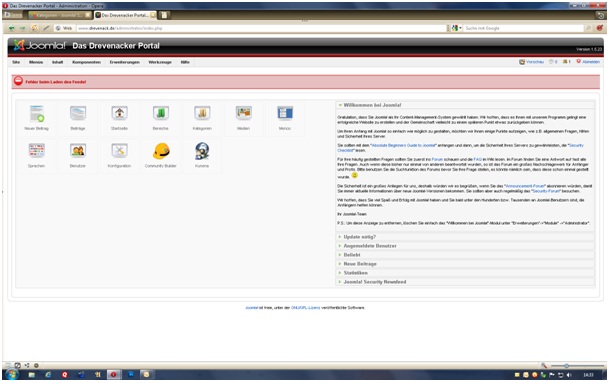Click the Opera menu button in the tab bar
Screen dimensions: 609x383
pos(14,15)
